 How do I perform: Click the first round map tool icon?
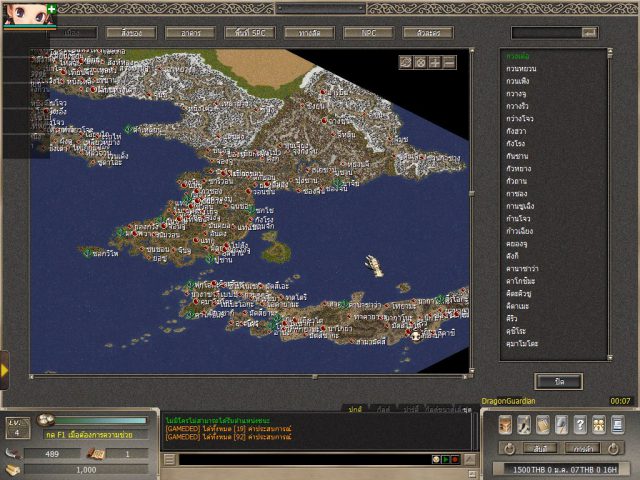tap(406, 62)
